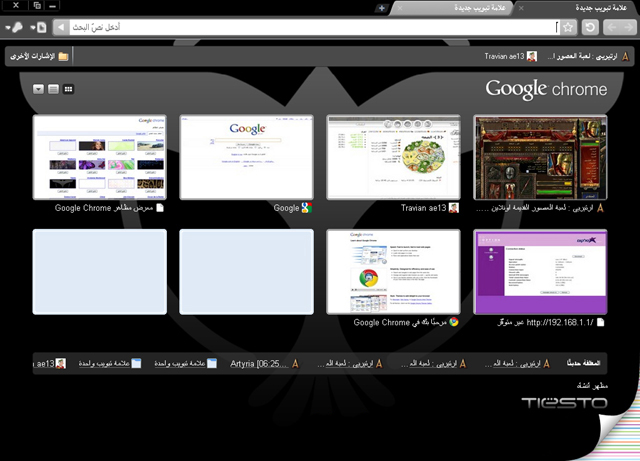This screenshot has width=640, height=461.
Task: Click the ارتيريى title under the game thumbnail
Action: [535, 208]
